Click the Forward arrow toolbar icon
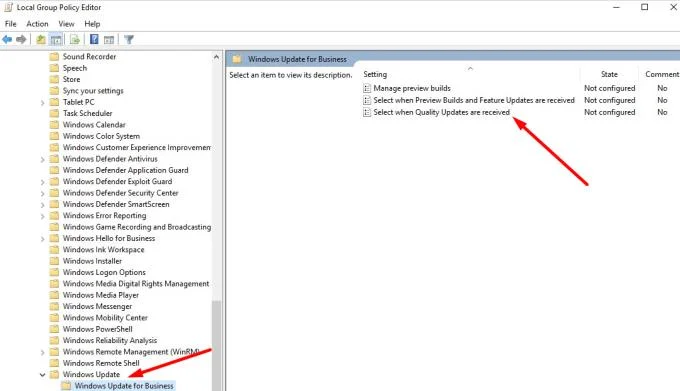 coord(21,40)
